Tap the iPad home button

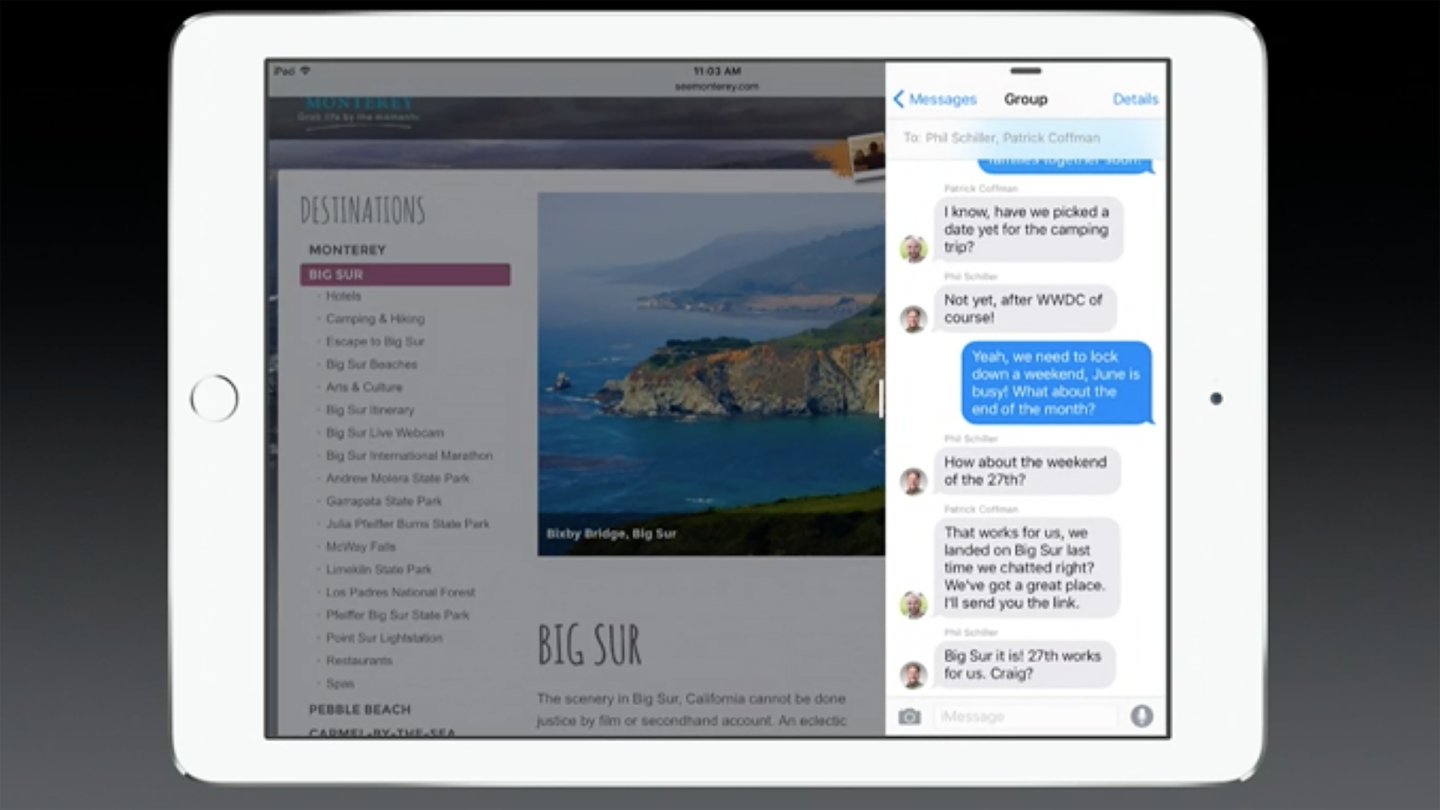click(214, 398)
